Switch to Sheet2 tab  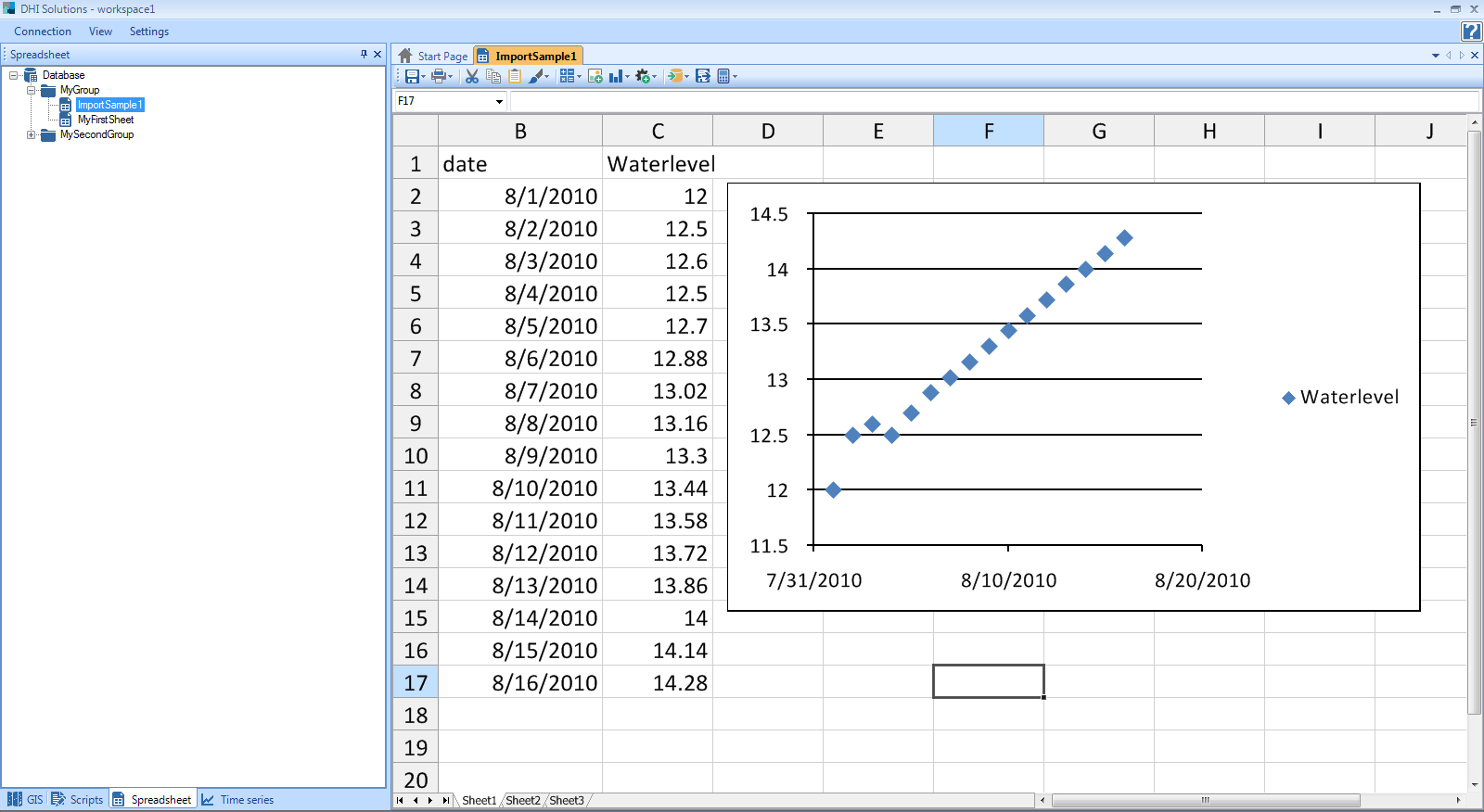[523, 800]
